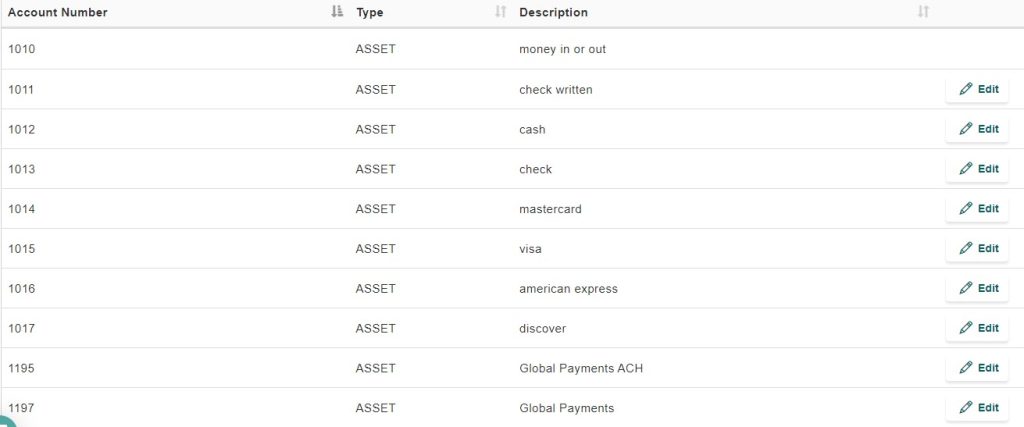
Task: Edit the discover account 1017
Action: pos(977,328)
